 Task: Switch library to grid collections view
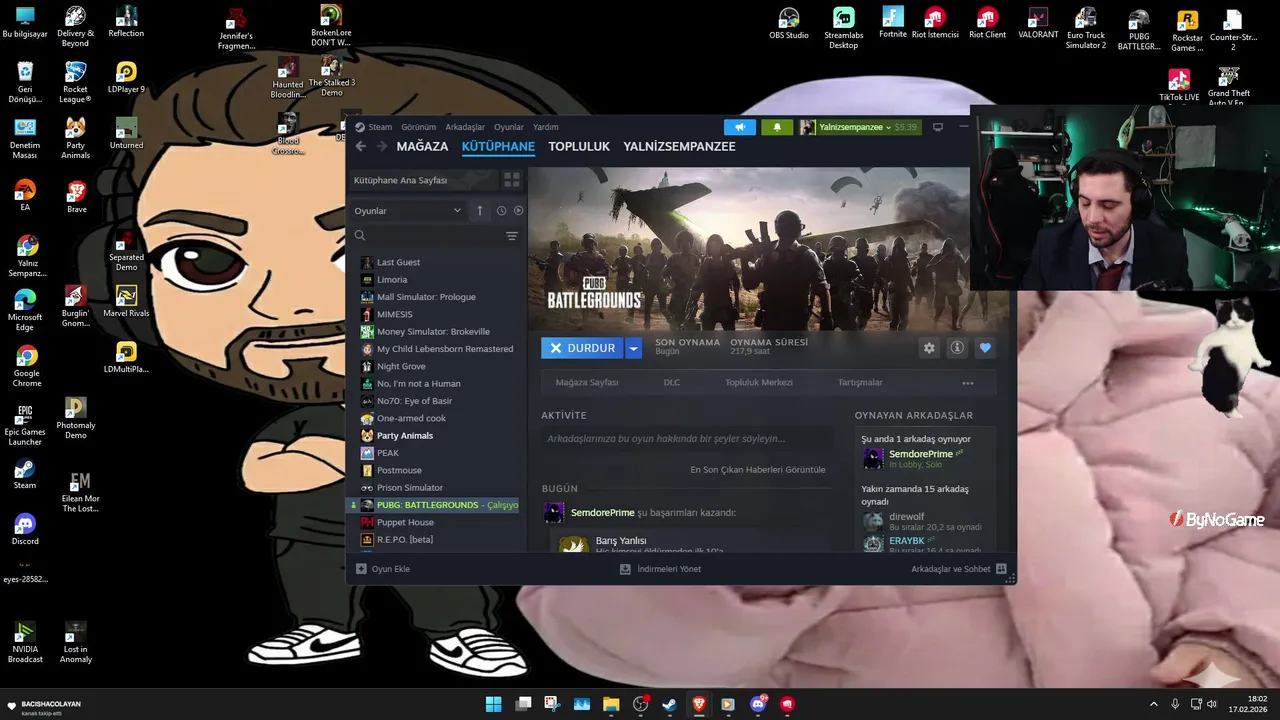[511, 180]
